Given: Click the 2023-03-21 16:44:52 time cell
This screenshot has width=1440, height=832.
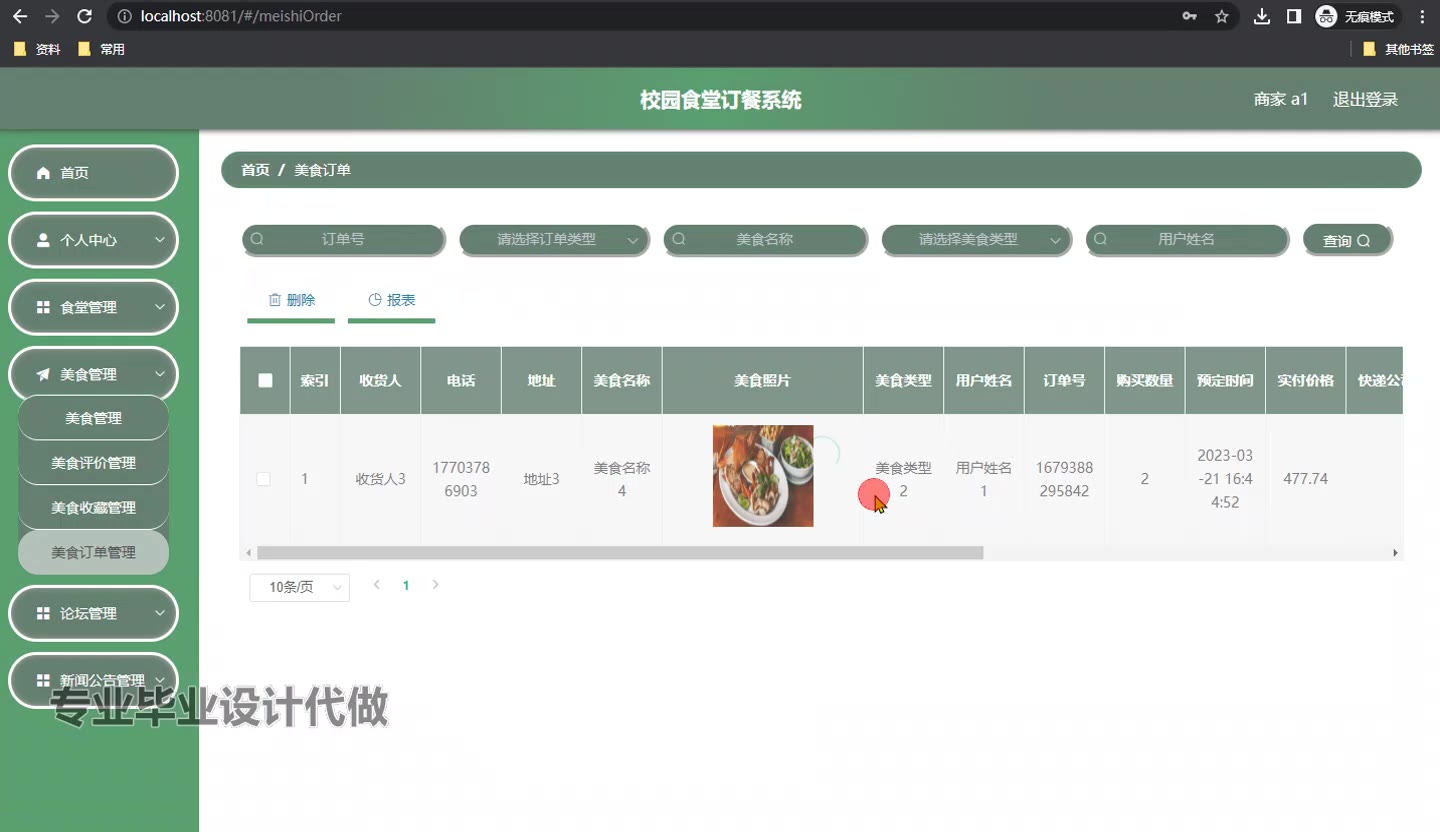Looking at the screenshot, I should [x=1225, y=479].
